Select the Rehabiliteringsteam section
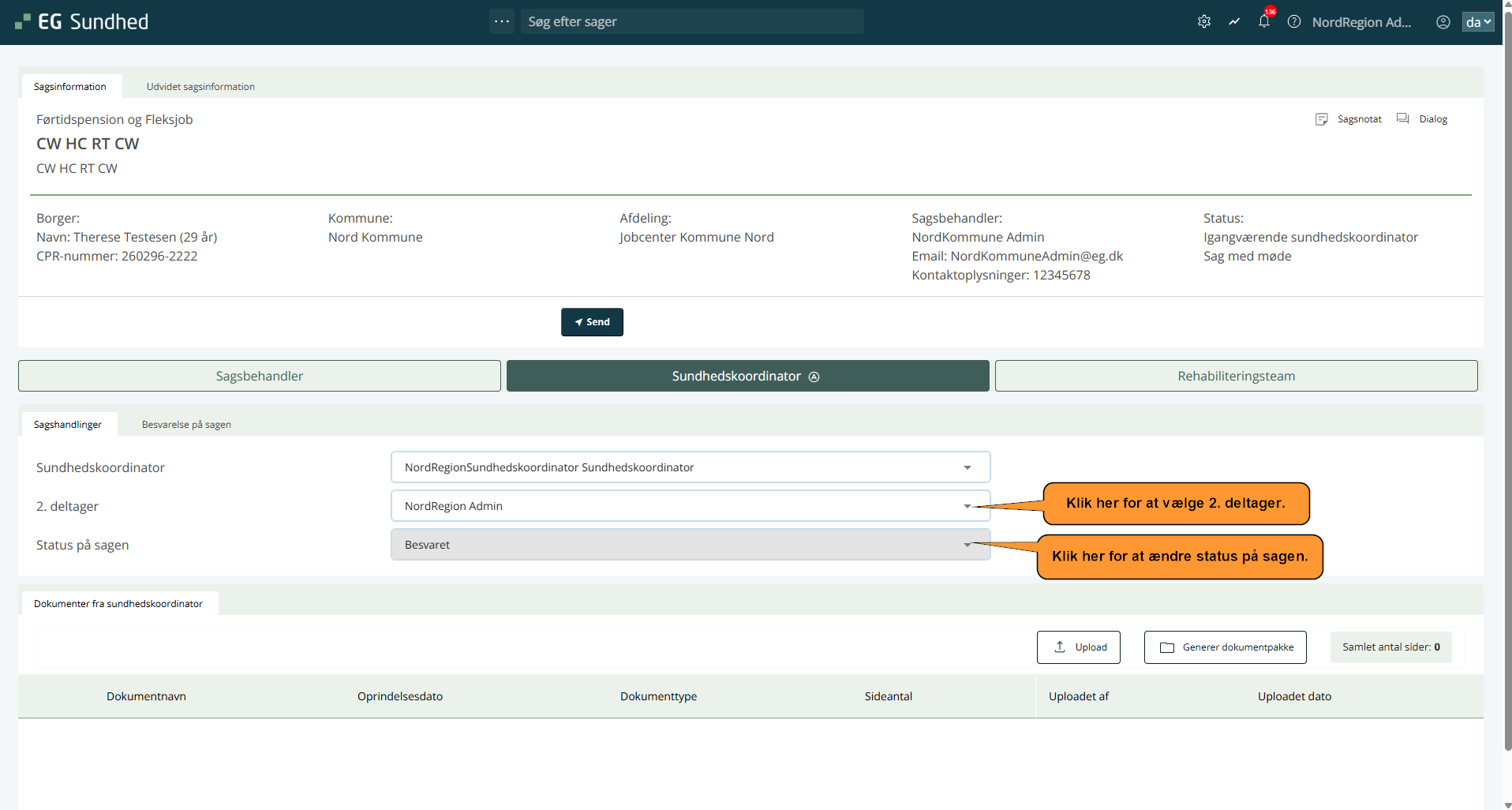 click(1236, 377)
